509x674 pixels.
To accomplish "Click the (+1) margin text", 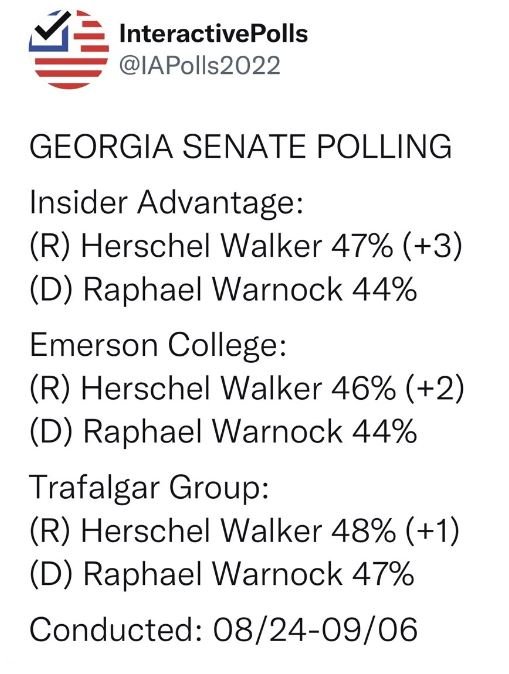I will (x=432, y=530).
